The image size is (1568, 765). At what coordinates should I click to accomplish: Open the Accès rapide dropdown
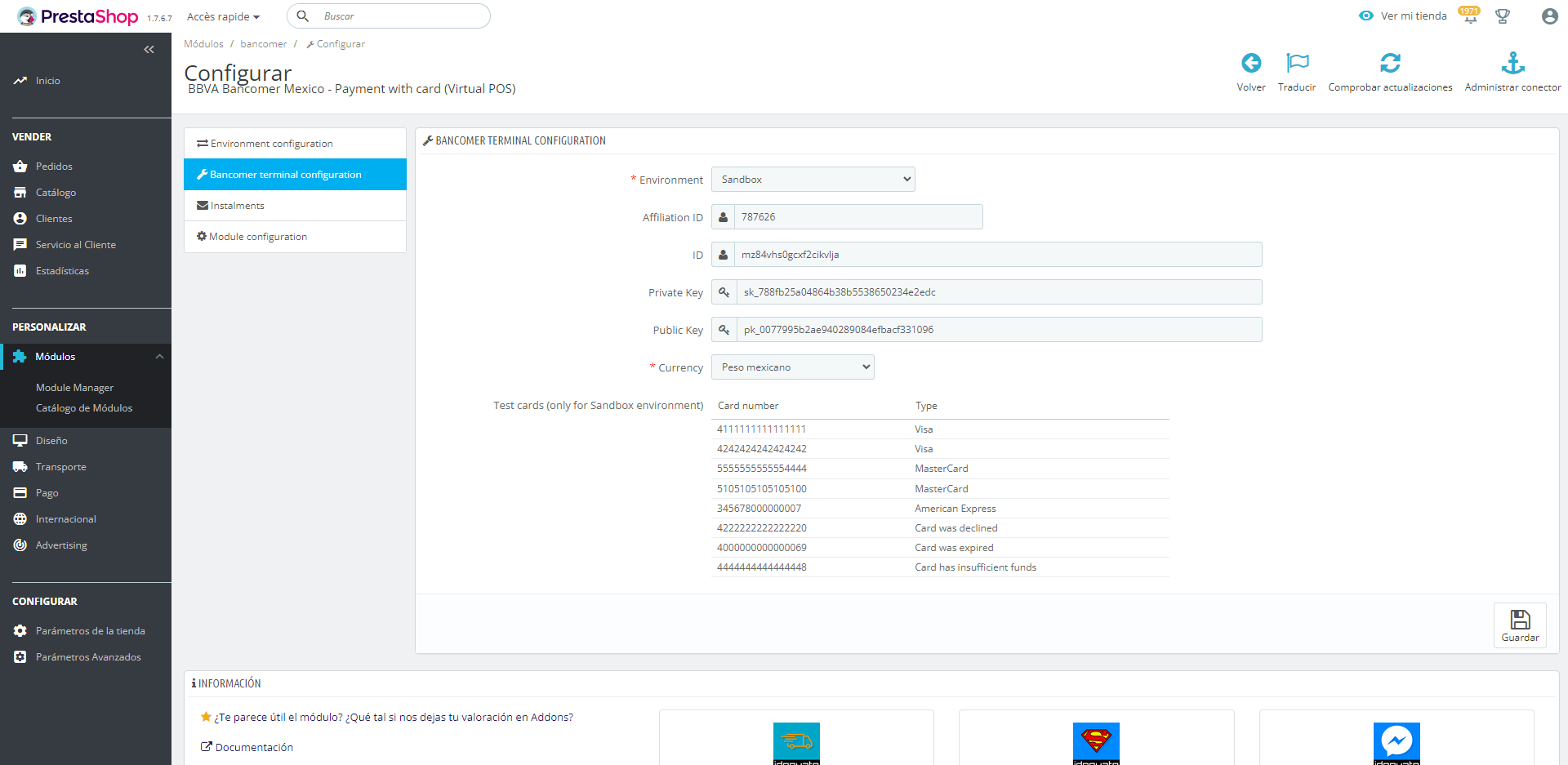(x=223, y=16)
